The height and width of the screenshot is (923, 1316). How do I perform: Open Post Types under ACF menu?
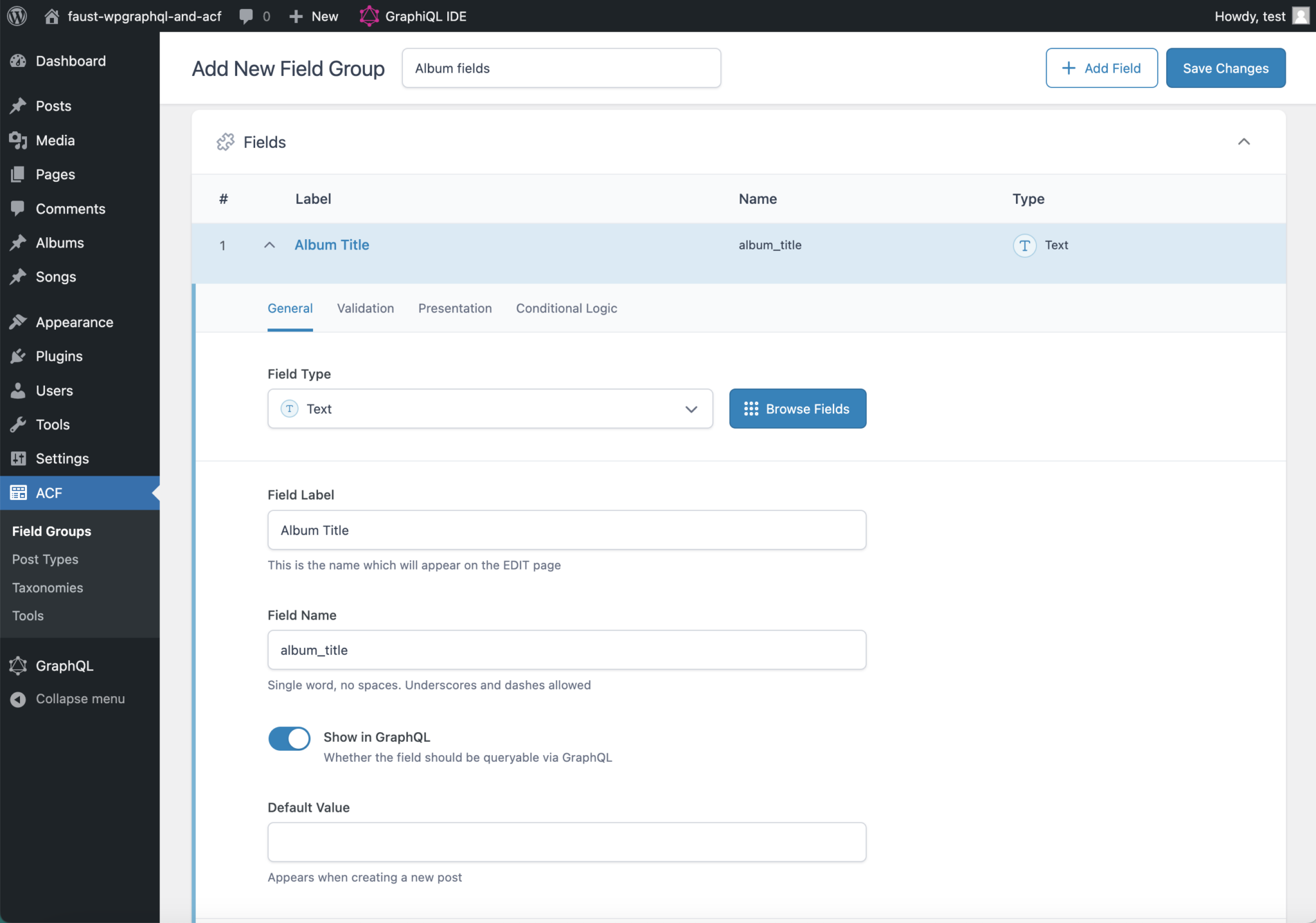coord(45,559)
